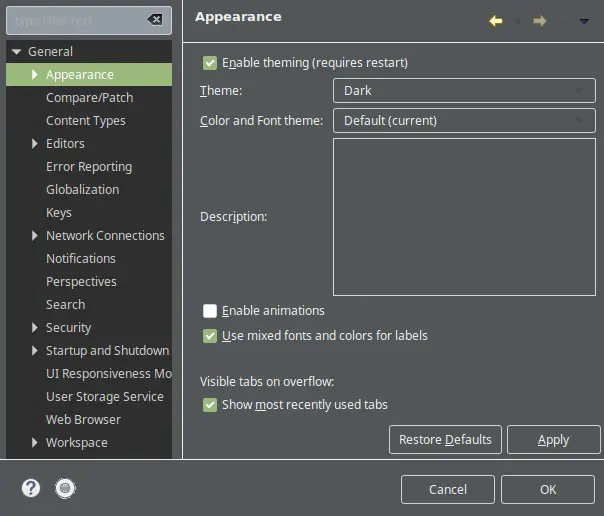Select Web Browser in the tree
The image size is (604, 516).
(83, 419)
